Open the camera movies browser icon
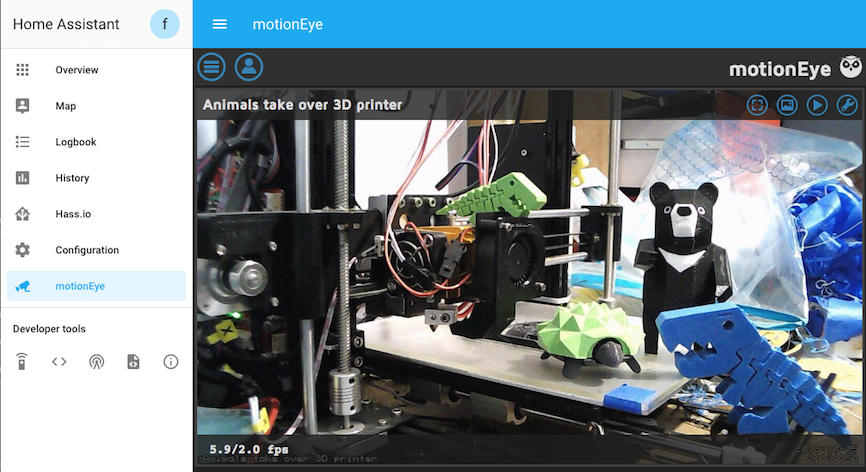Viewport: 866px width, 472px height. (817, 105)
